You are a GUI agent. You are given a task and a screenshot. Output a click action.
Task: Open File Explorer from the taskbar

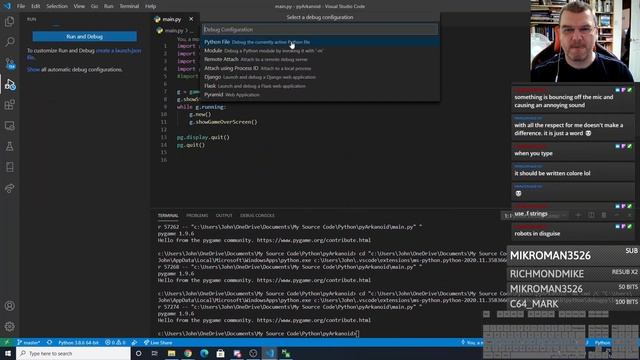coord(171,353)
